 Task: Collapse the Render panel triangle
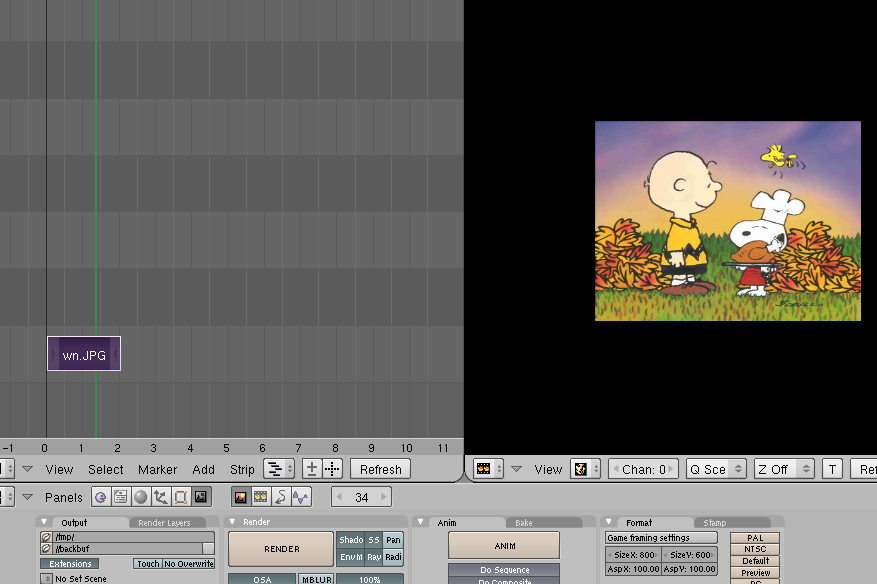(x=233, y=521)
